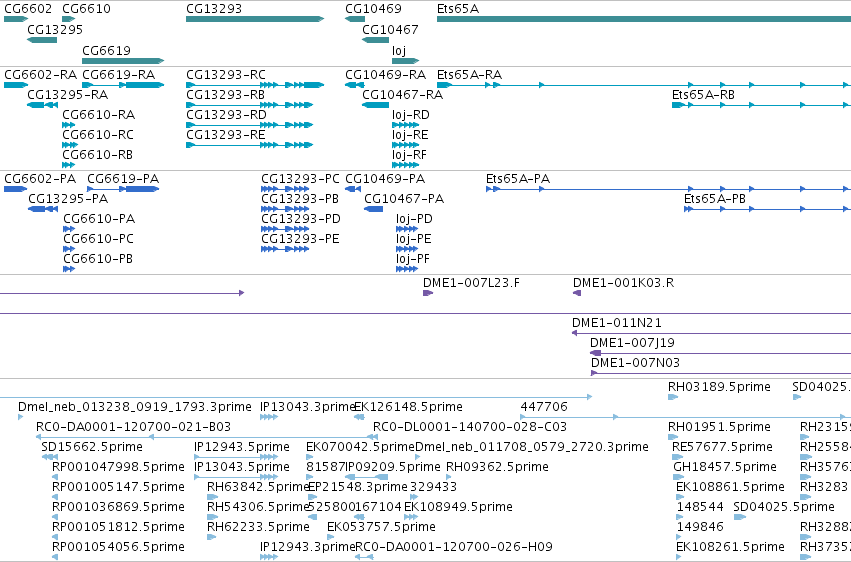Viewport: 851px width, 562px height.
Task: Click the Ets65A-PA protein label
Action: pyautogui.click(x=518, y=178)
